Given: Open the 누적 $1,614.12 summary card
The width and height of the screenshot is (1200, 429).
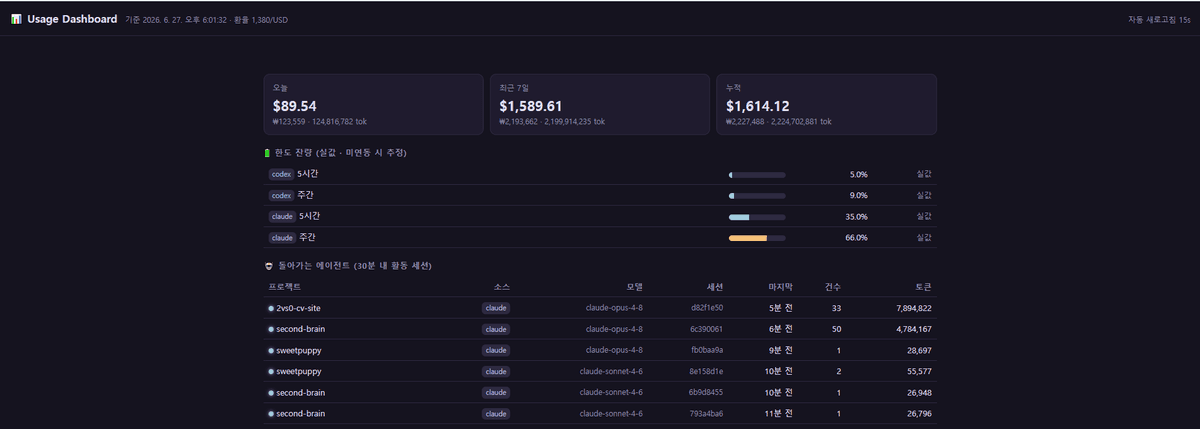Looking at the screenshot, I should (x=826, y=104).
